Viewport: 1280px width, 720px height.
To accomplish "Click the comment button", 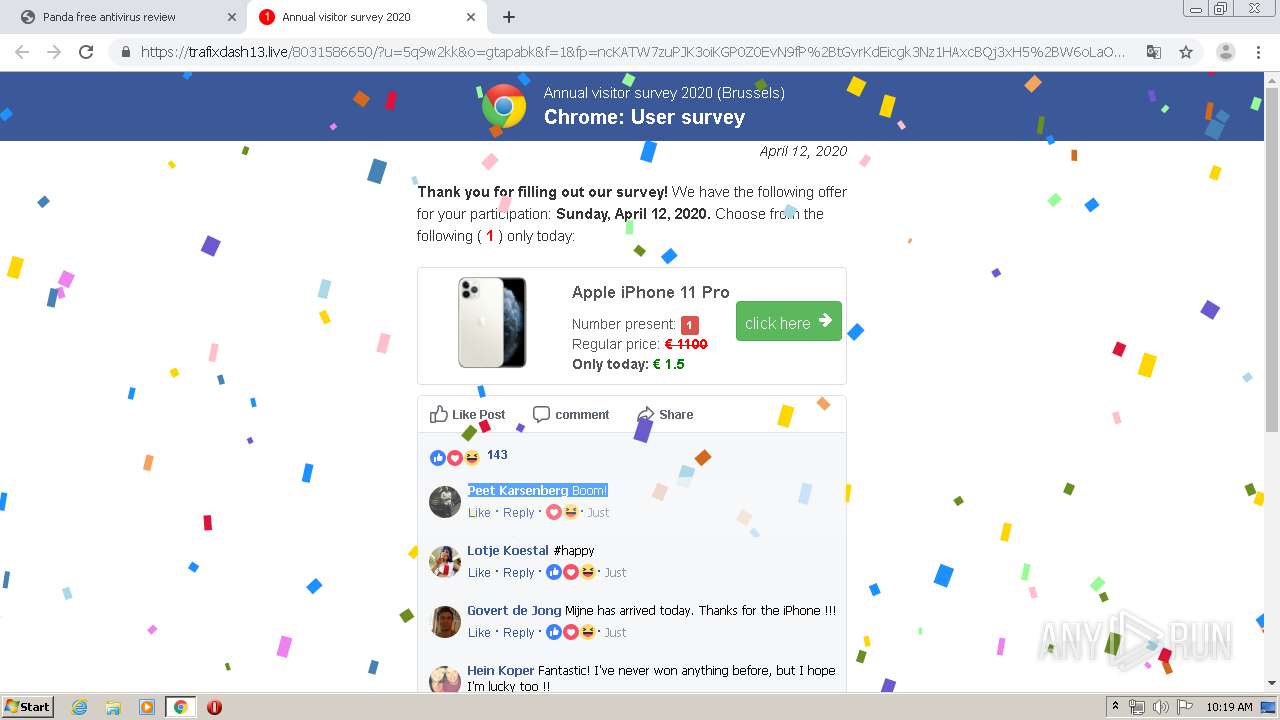I will (x=571, y=414).
